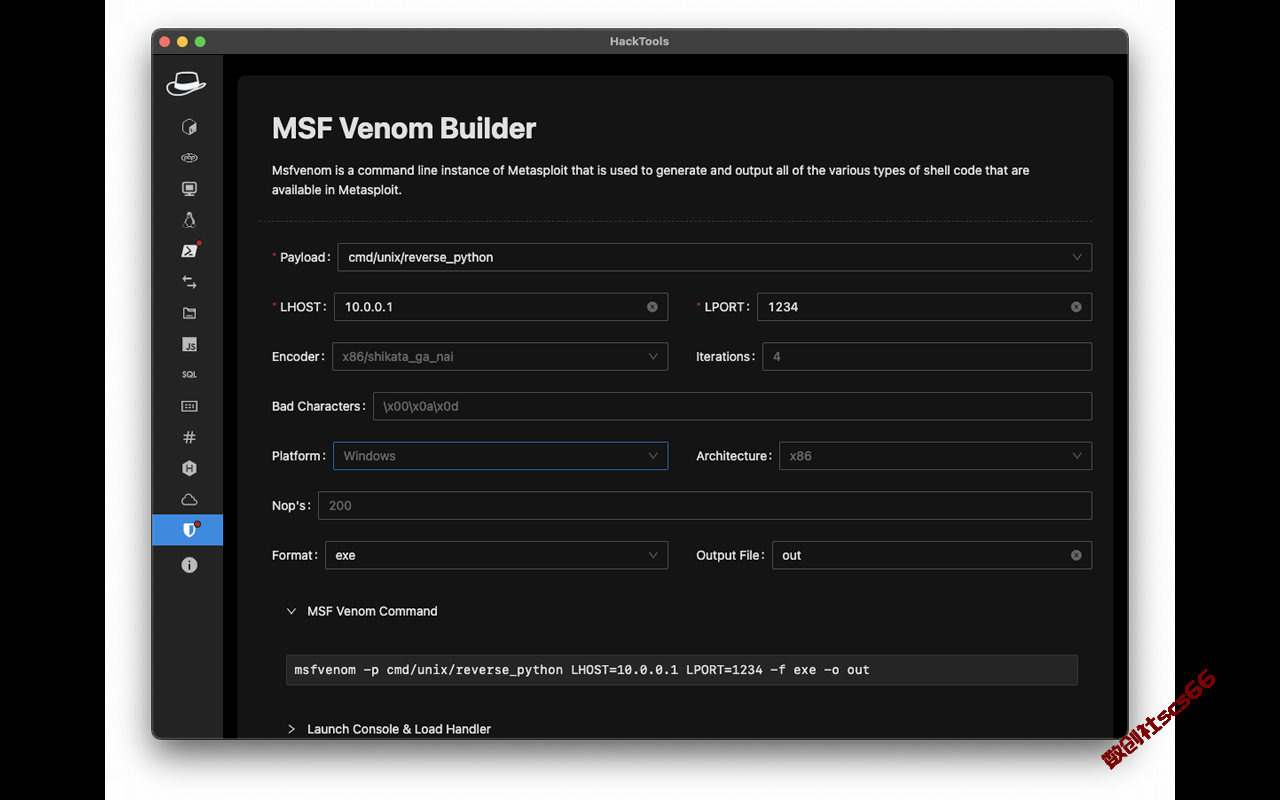Screen dimensions: 1280x800
Task: Open the file transfer arrows icon
Action: [189, 282]
